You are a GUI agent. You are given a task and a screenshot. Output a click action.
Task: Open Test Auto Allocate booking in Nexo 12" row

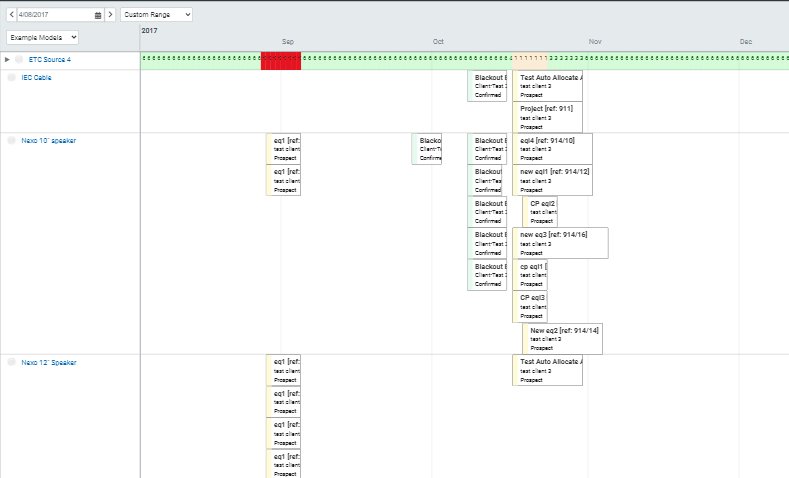coord(547,370)
